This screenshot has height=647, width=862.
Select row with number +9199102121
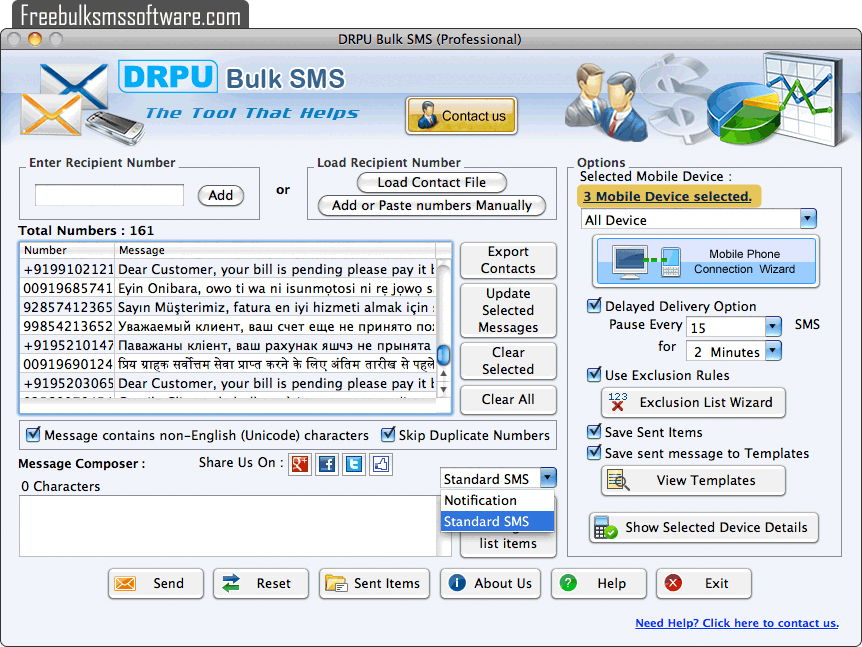(x=228, y=269)
